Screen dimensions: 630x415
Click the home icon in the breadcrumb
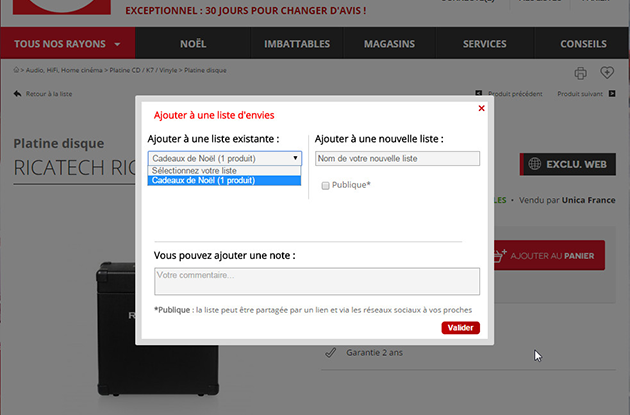(17, 71)
